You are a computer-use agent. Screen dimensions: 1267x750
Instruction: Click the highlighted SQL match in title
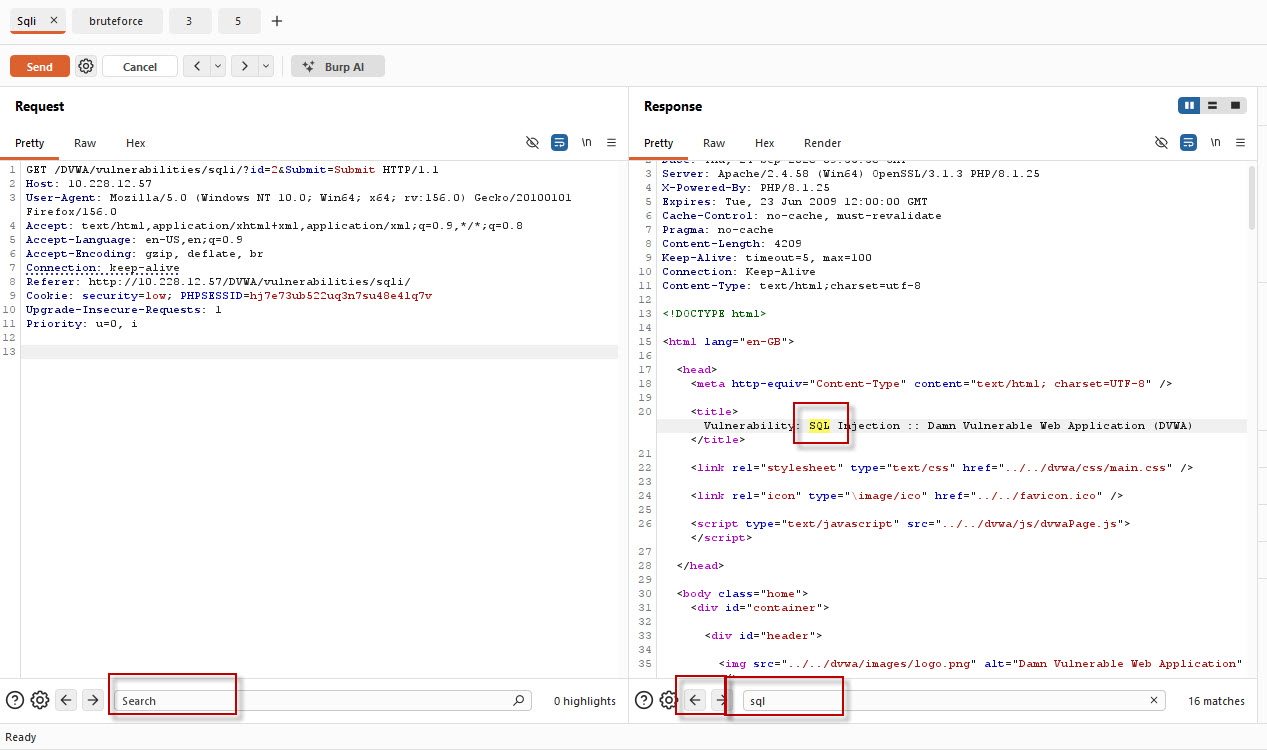coord(819,426)
